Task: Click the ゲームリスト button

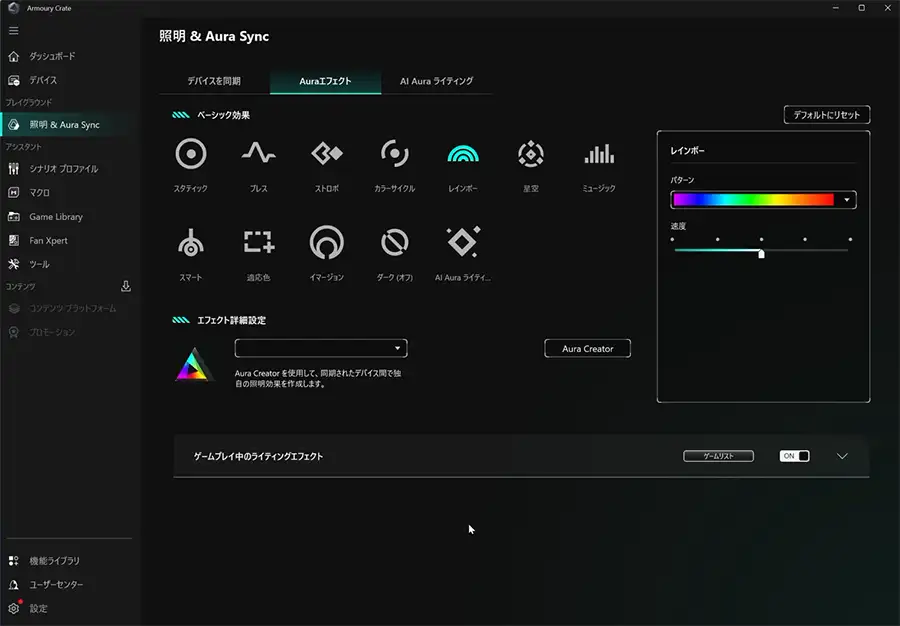Action: [718, 456]
